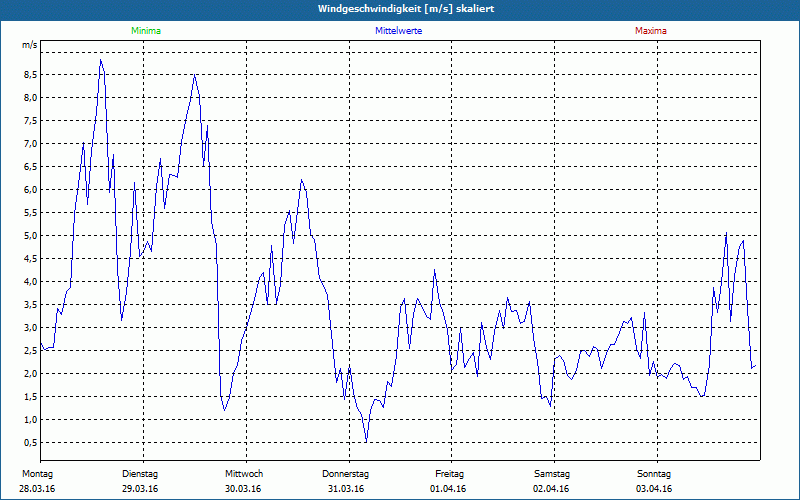
Task: Click the m/s unit label
Action: tap(30, 45)
